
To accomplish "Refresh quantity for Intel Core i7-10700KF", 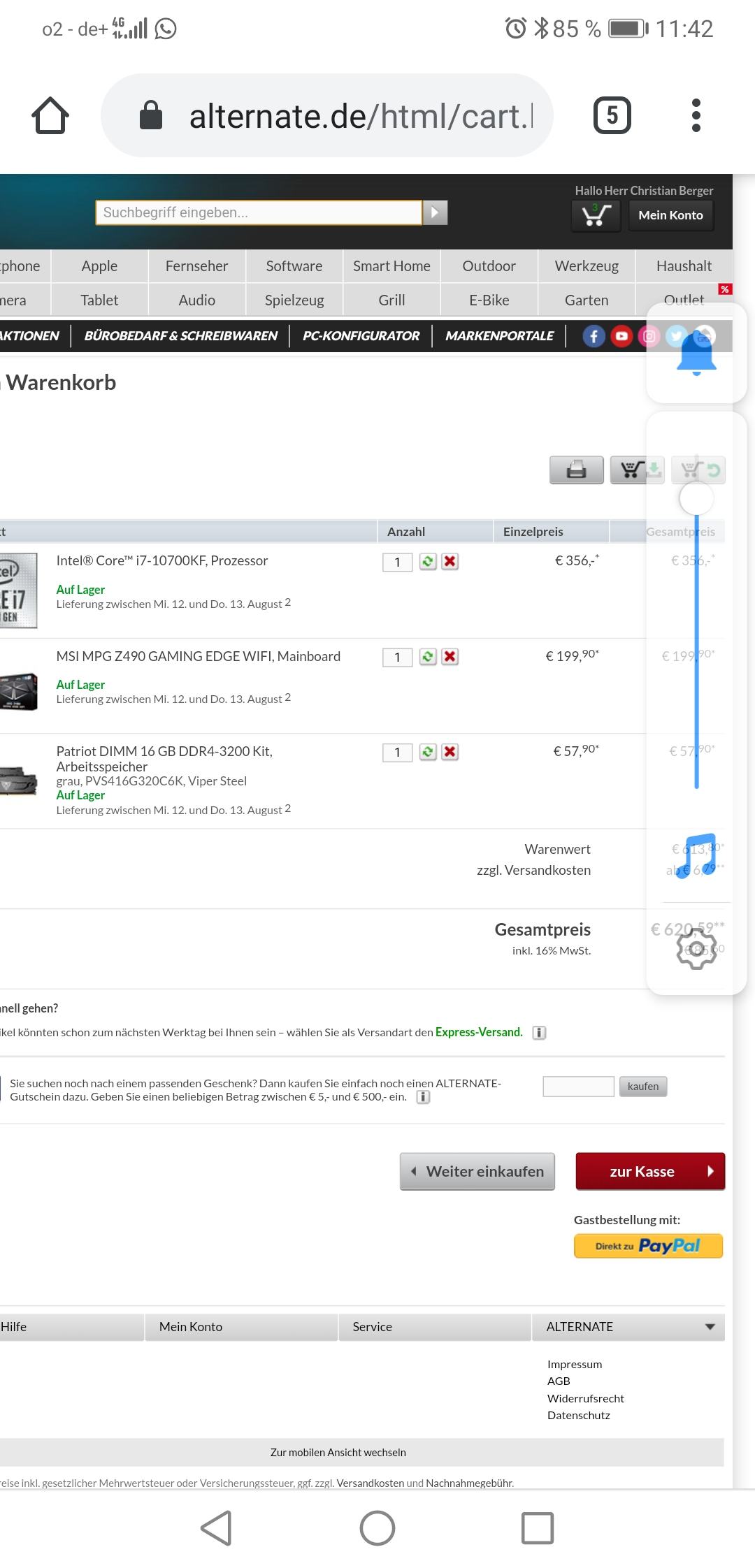I will [x=428, y=561].
